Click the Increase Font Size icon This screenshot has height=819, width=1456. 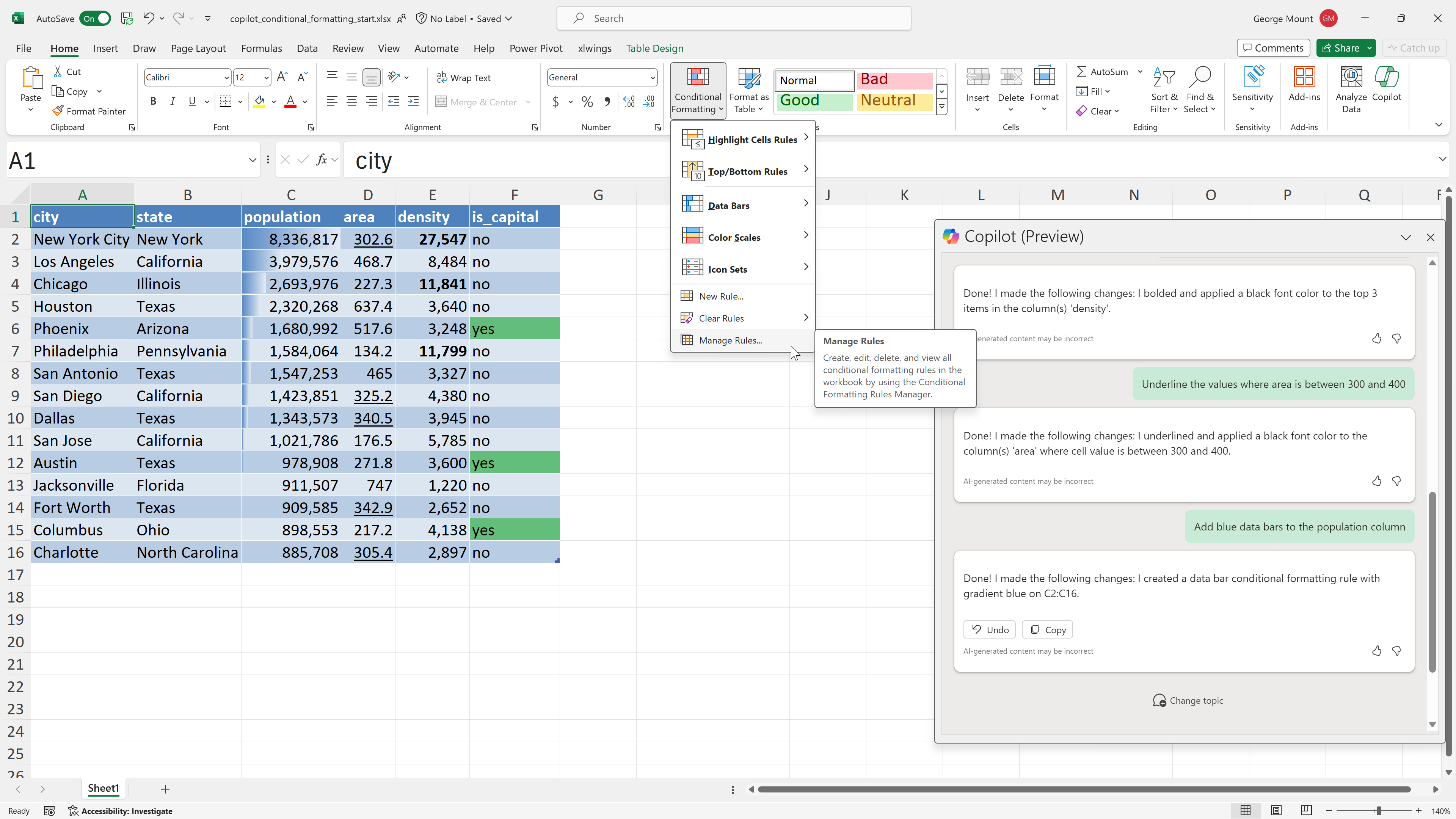click(282, 77)
